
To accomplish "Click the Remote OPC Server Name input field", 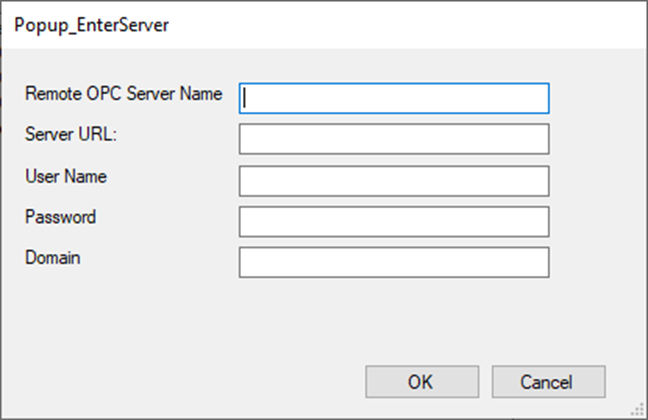I will [394, 98].
